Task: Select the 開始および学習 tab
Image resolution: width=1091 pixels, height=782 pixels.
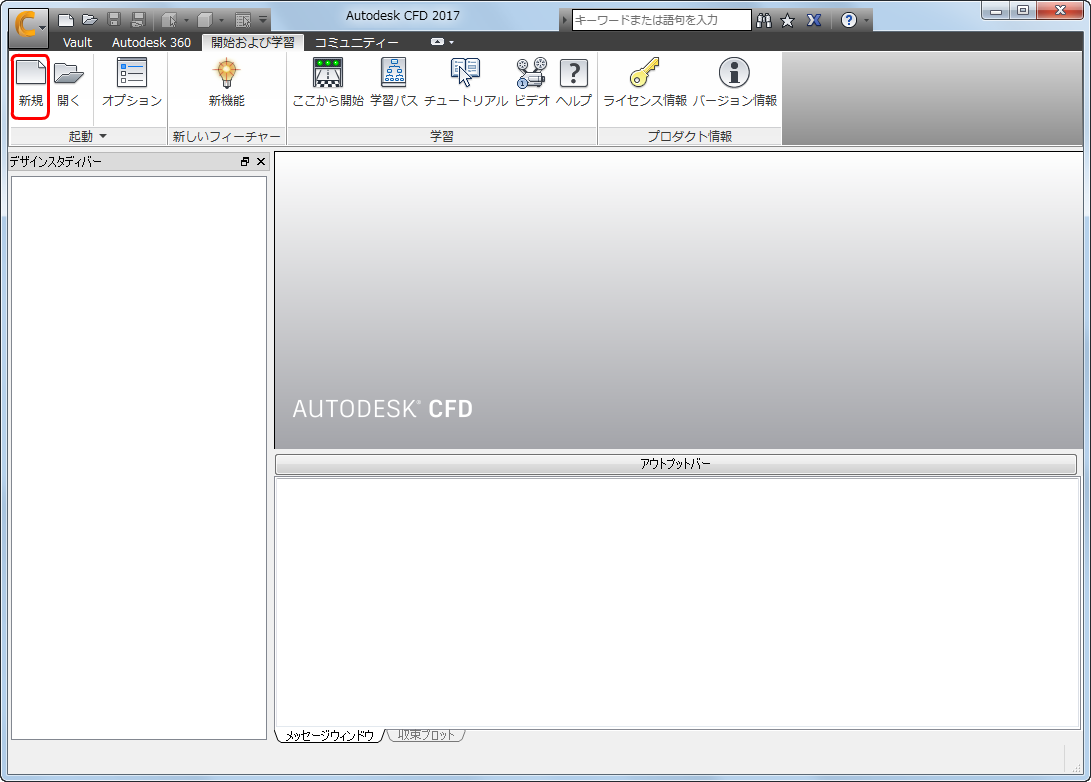Action: tap(253, 42)
